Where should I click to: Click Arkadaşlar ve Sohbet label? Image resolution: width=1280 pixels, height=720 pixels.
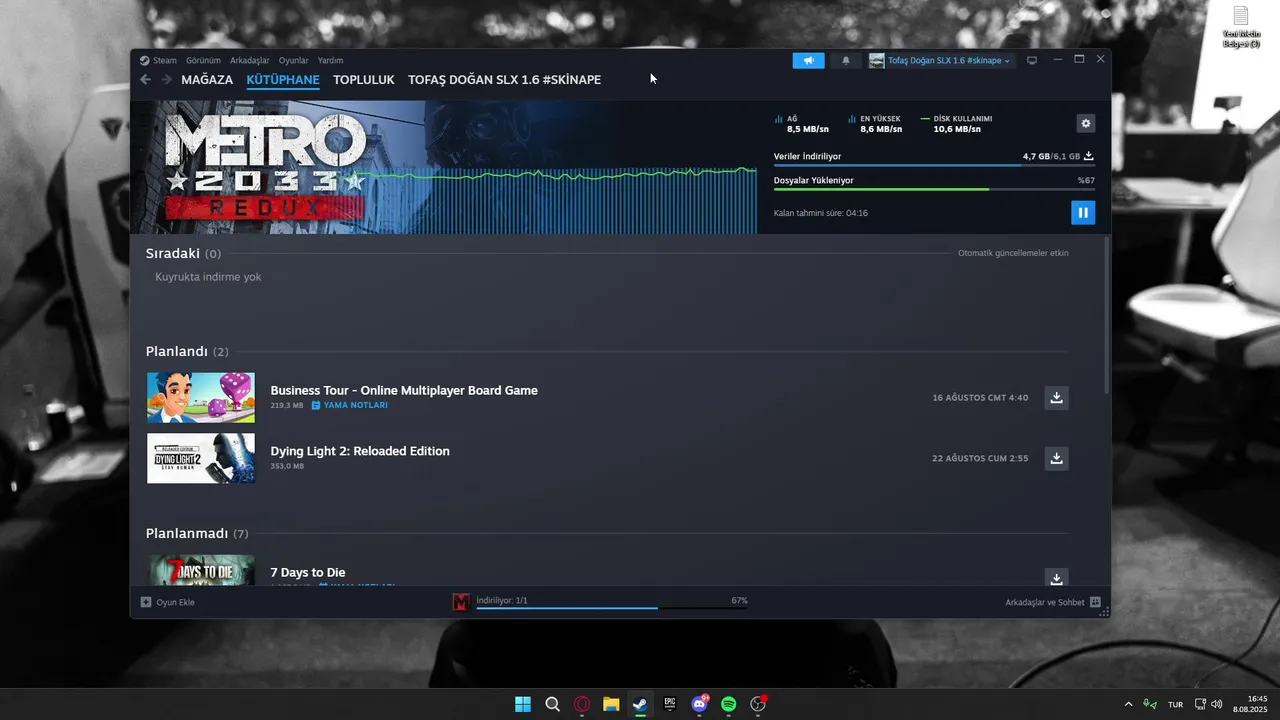tap(1045, 602)
